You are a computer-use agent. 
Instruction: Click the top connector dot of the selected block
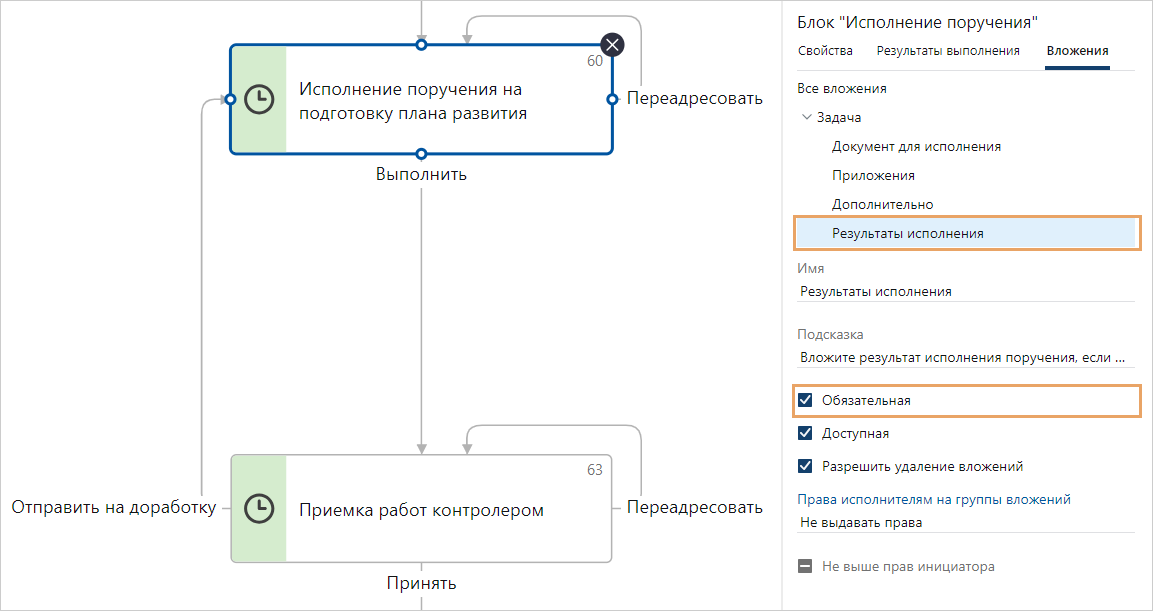coord(421,45)
